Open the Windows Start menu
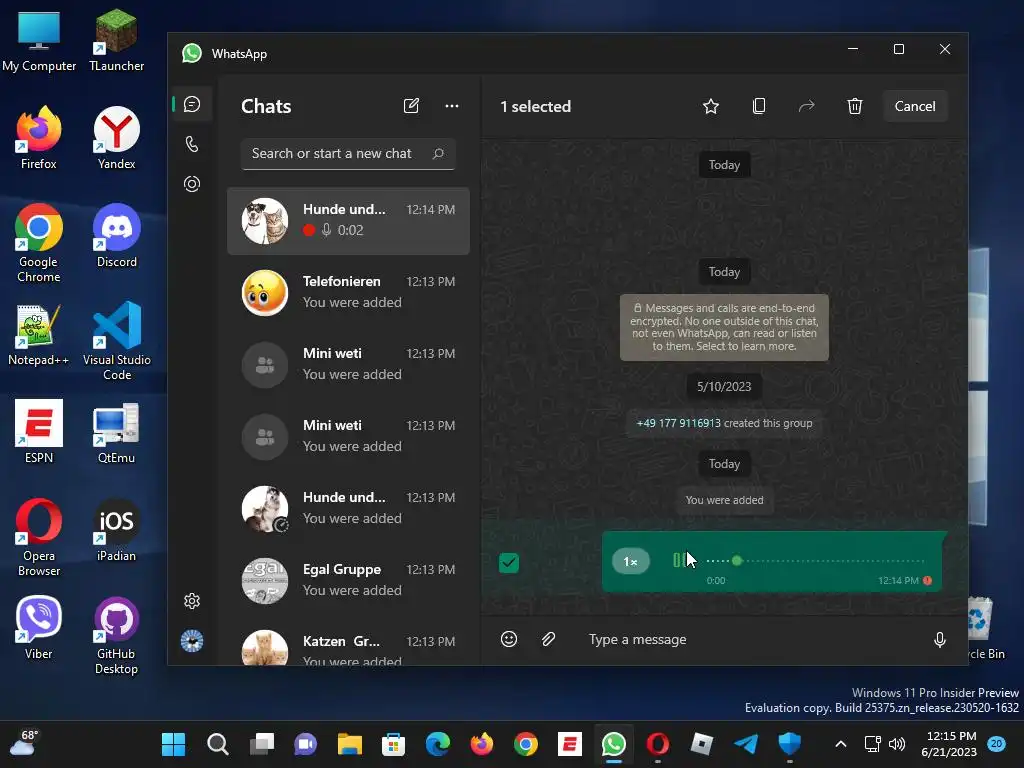The image size is (1024, 768). point(173,744)
